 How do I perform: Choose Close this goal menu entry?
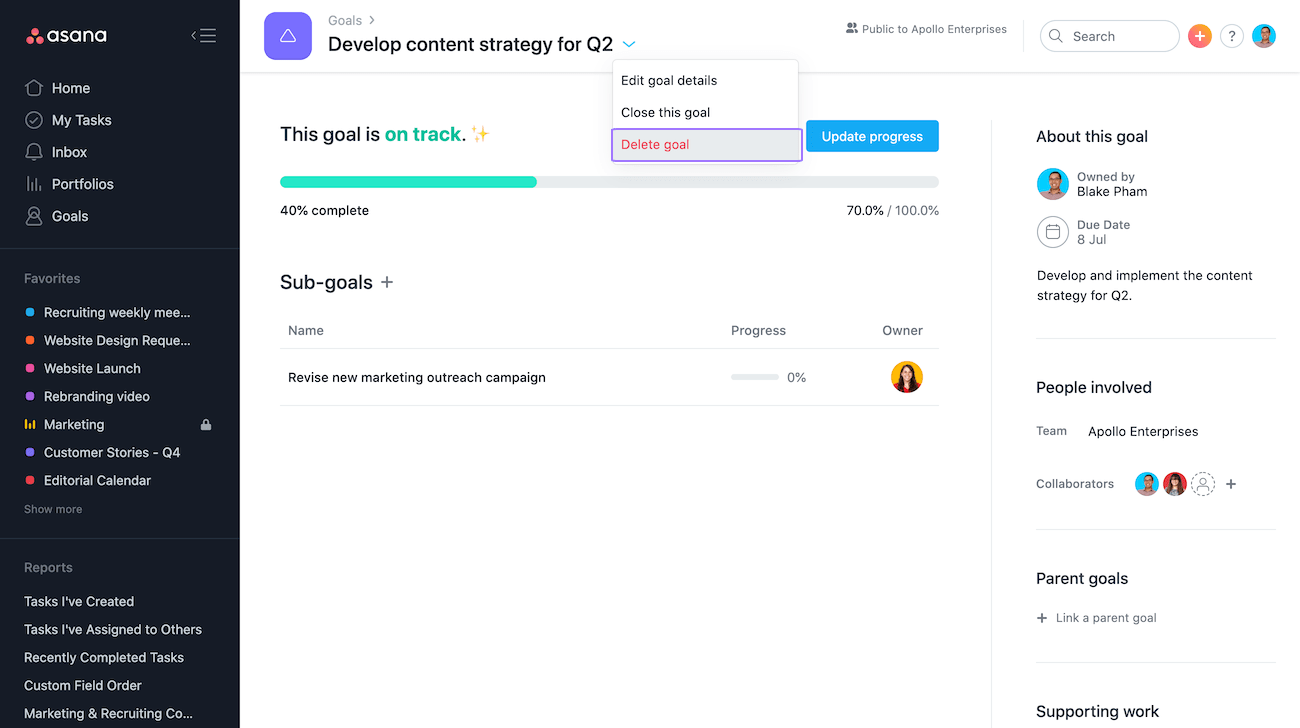coord(665,112)
